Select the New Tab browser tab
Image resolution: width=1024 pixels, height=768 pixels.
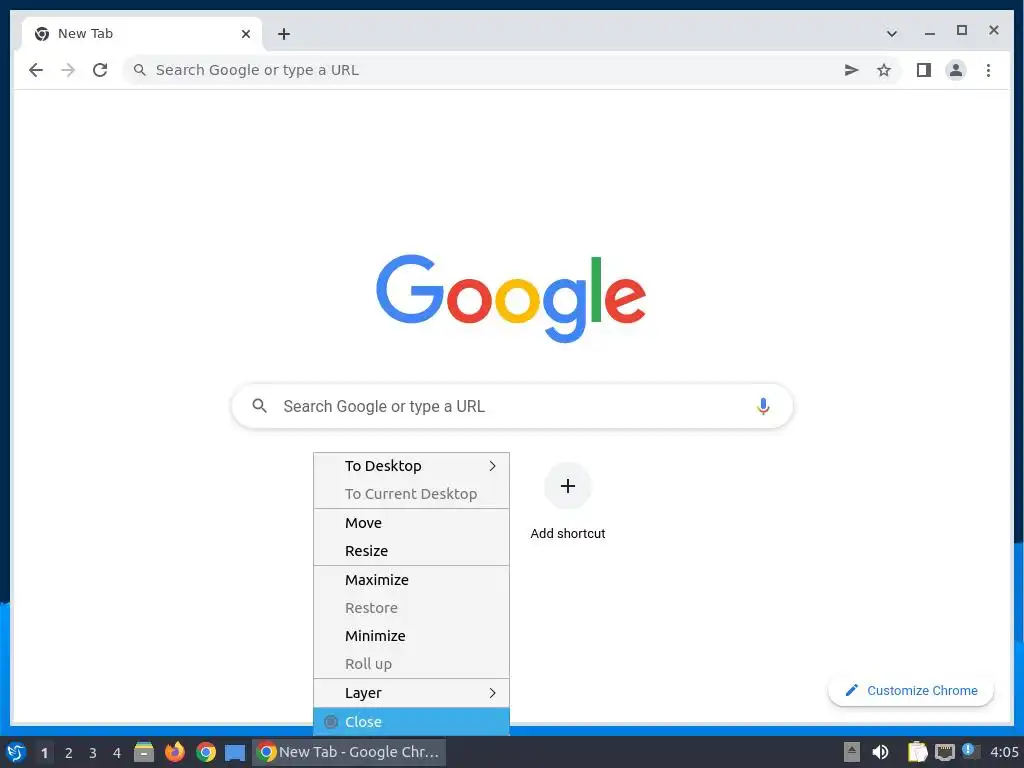point(142,34)
